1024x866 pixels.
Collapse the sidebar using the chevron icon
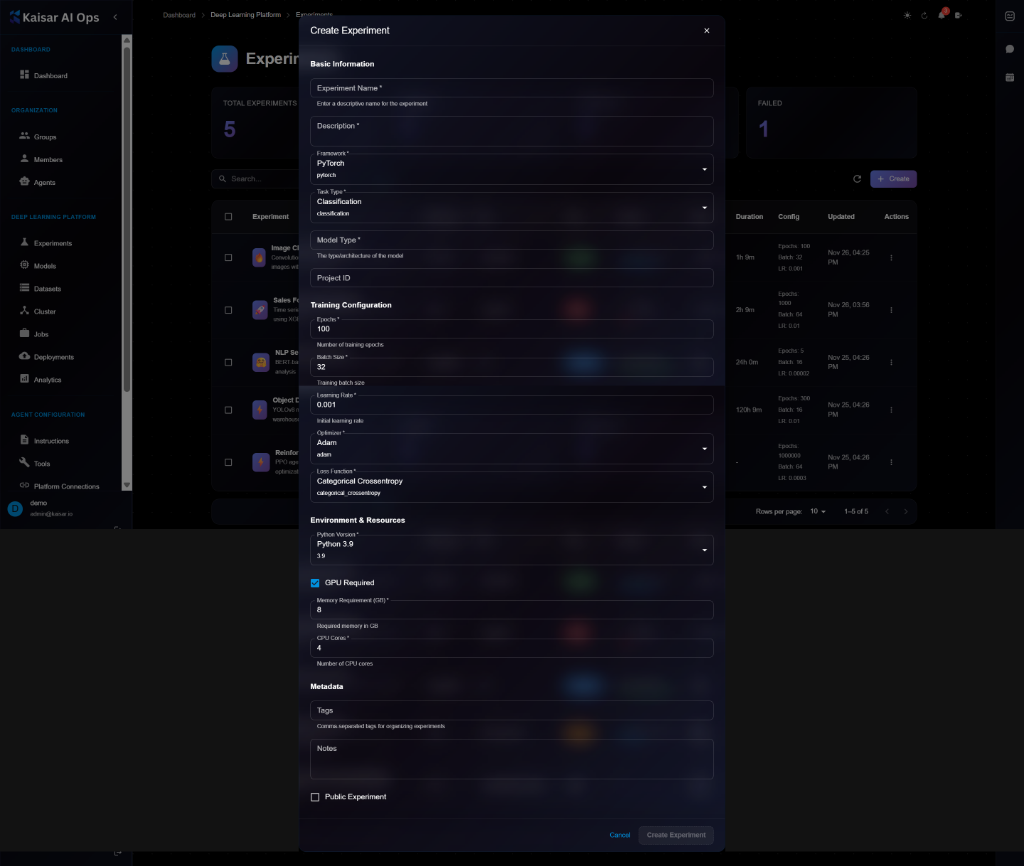[115, 17]
